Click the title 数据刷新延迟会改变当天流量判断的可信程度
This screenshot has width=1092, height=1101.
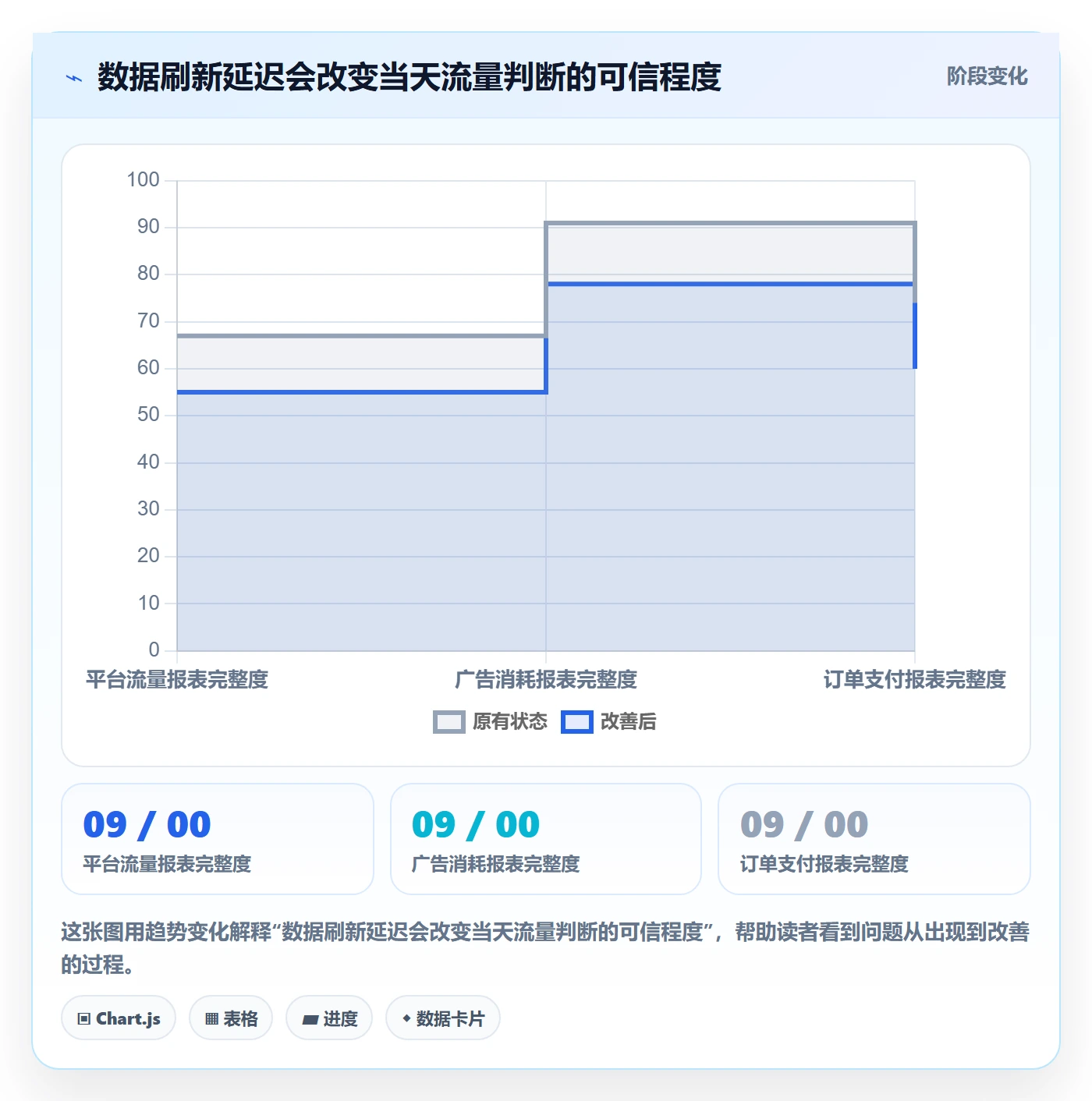coord(409,77)
